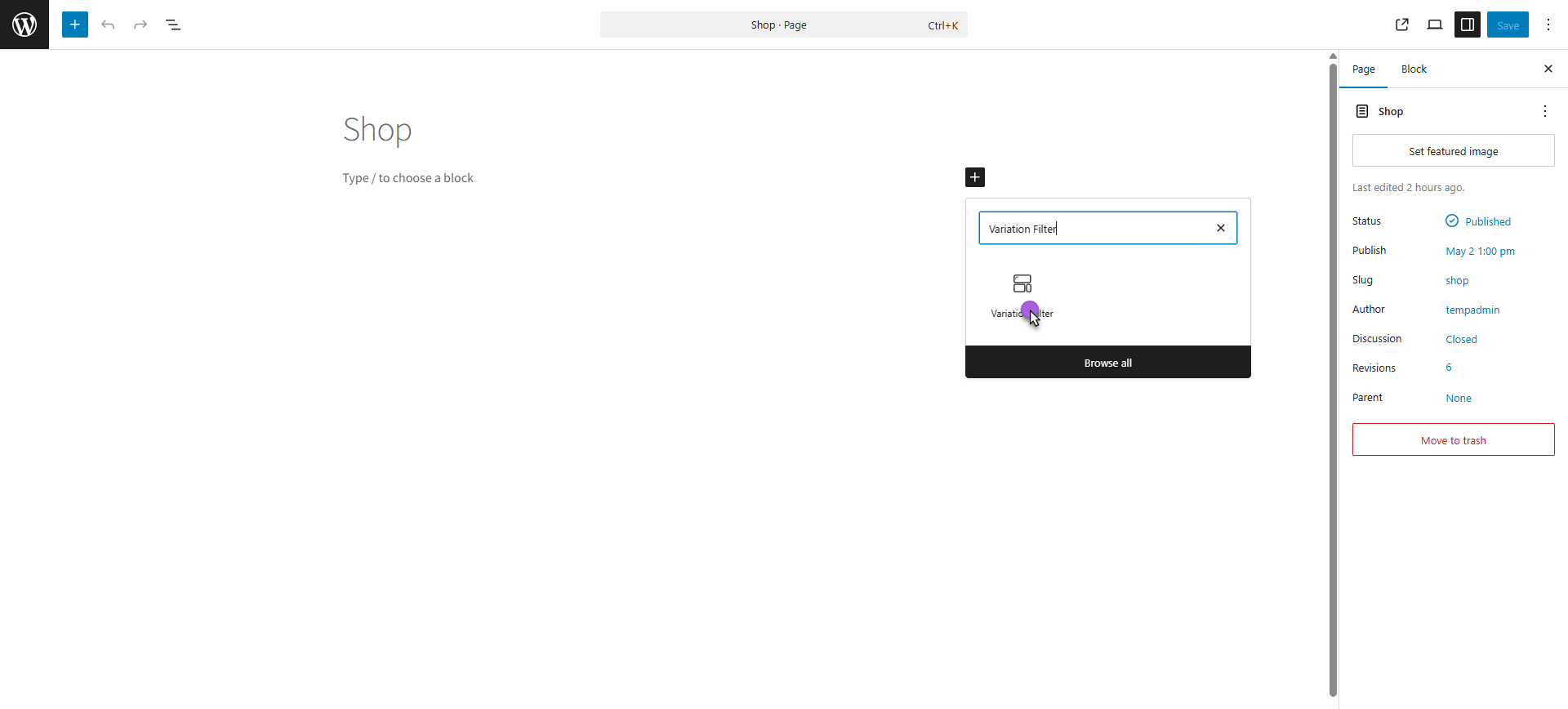Undo the last change

(x=108, y=25)
